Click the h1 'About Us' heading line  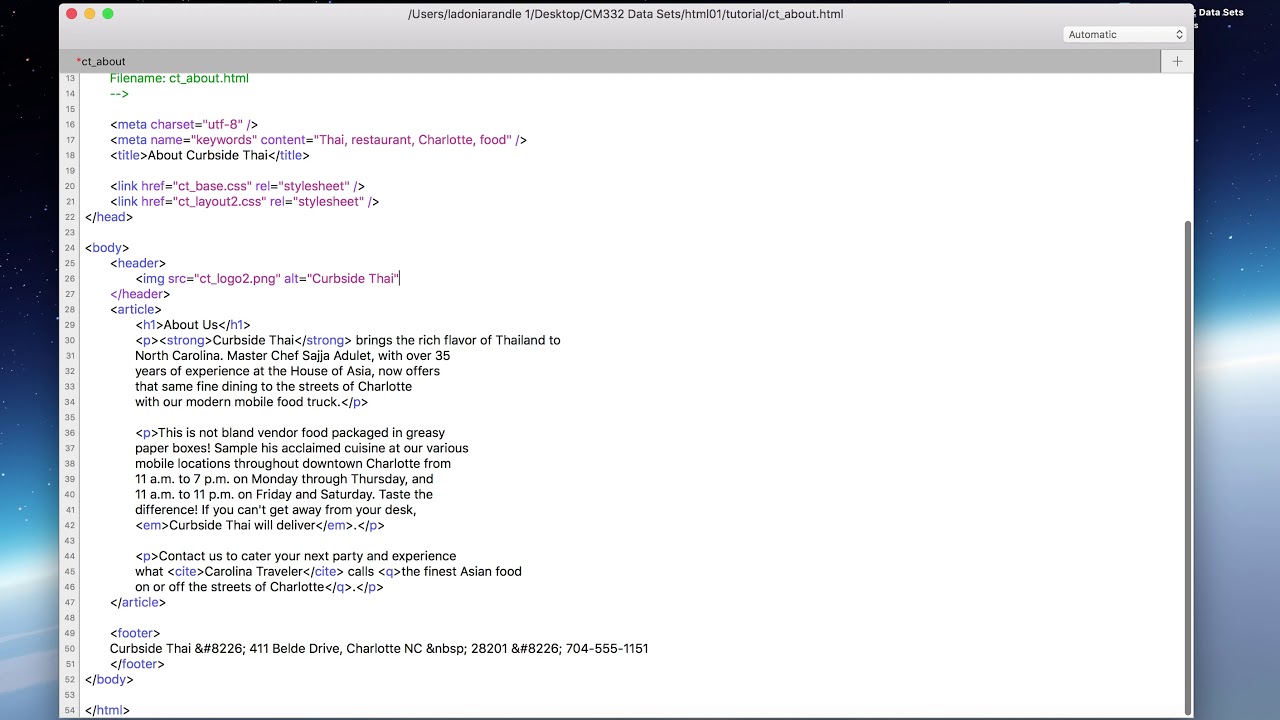193,325
